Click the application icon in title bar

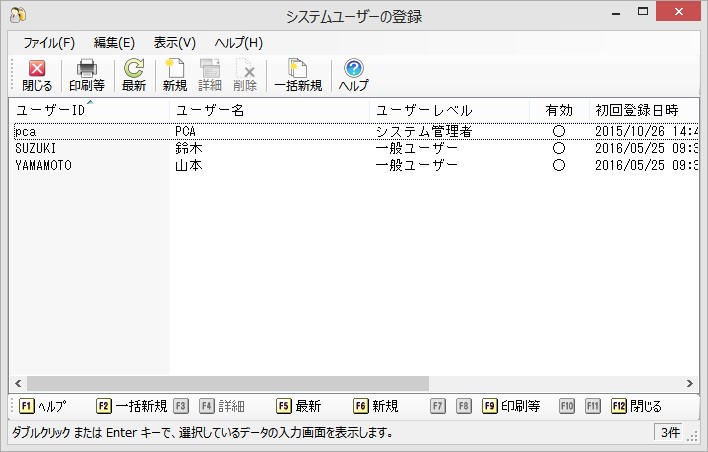(16, 14)
